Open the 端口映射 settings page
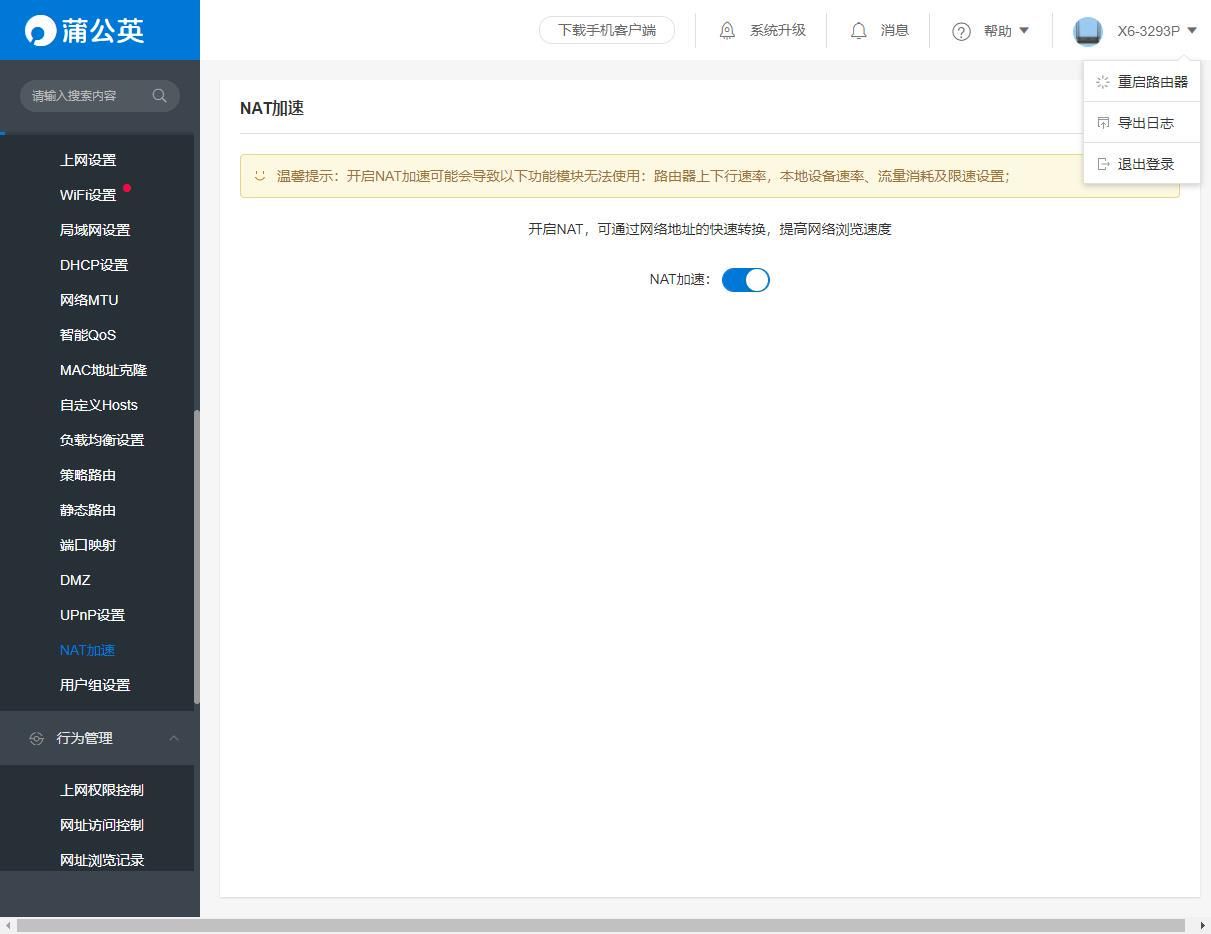The height and width of the screenshot is (934, 1211). tap(88, 545)
